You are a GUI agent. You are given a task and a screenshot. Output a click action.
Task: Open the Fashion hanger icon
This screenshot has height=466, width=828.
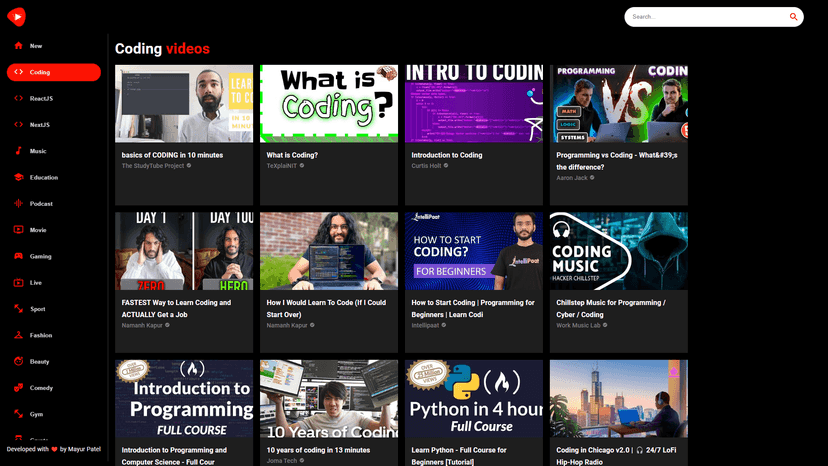(18, 335)
